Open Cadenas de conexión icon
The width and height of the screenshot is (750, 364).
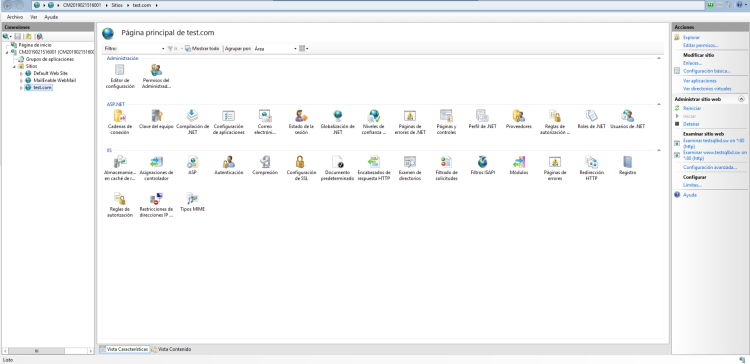(x=120, y=122)
